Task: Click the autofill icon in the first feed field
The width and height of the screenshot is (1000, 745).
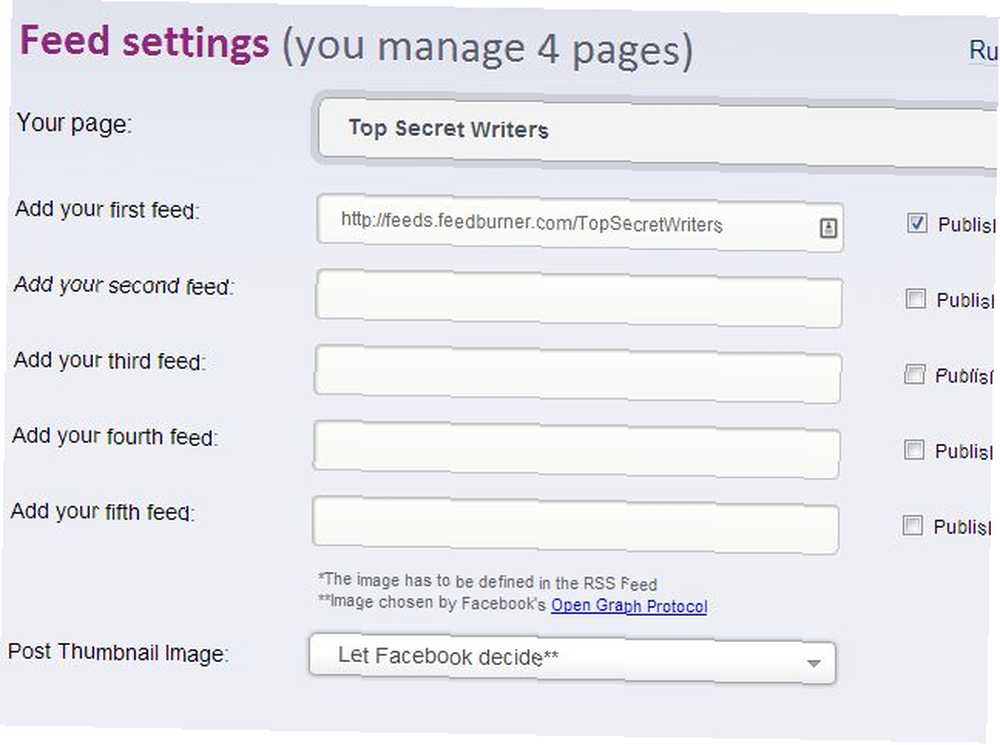Action: (x=828, y=228)
